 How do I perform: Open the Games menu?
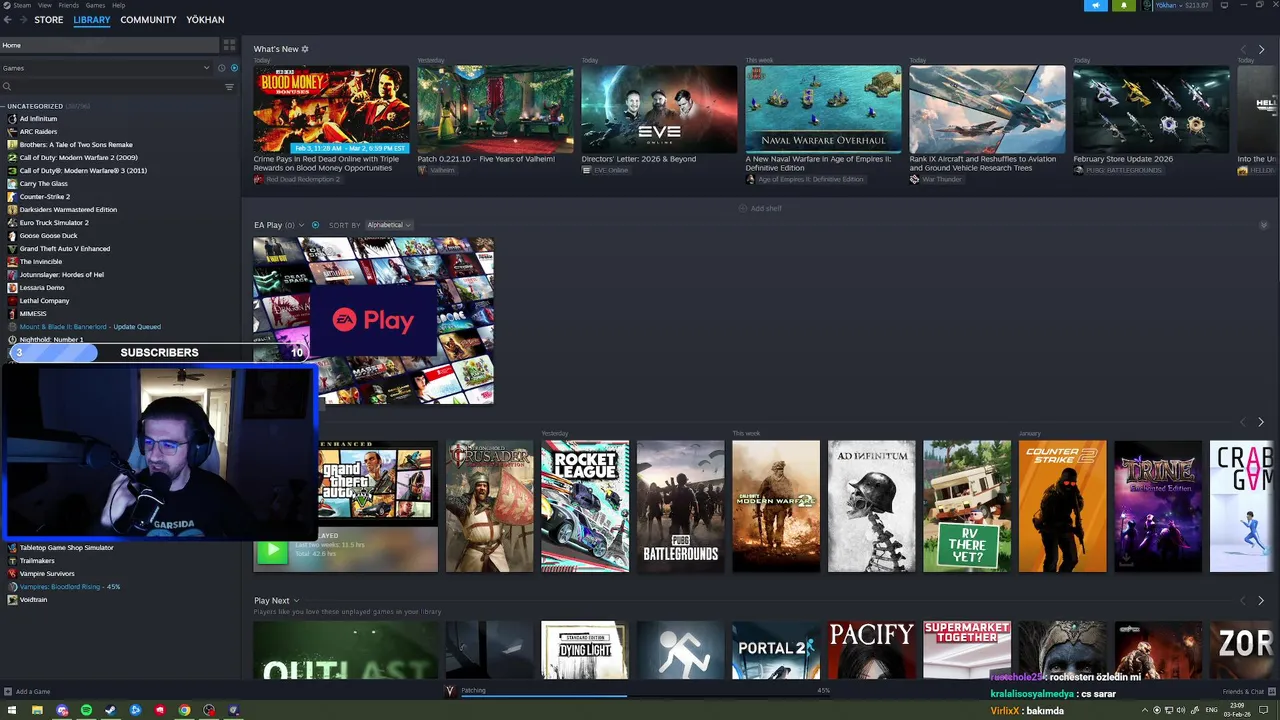[x=96, y=5]
